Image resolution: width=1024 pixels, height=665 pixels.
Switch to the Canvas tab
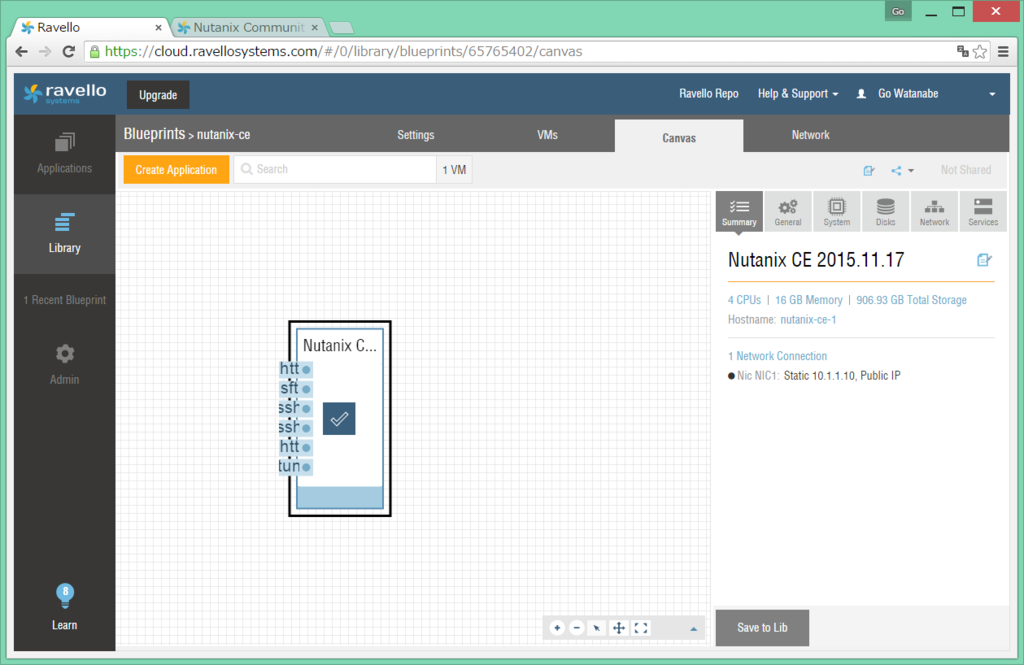click(x=679, y=136)
